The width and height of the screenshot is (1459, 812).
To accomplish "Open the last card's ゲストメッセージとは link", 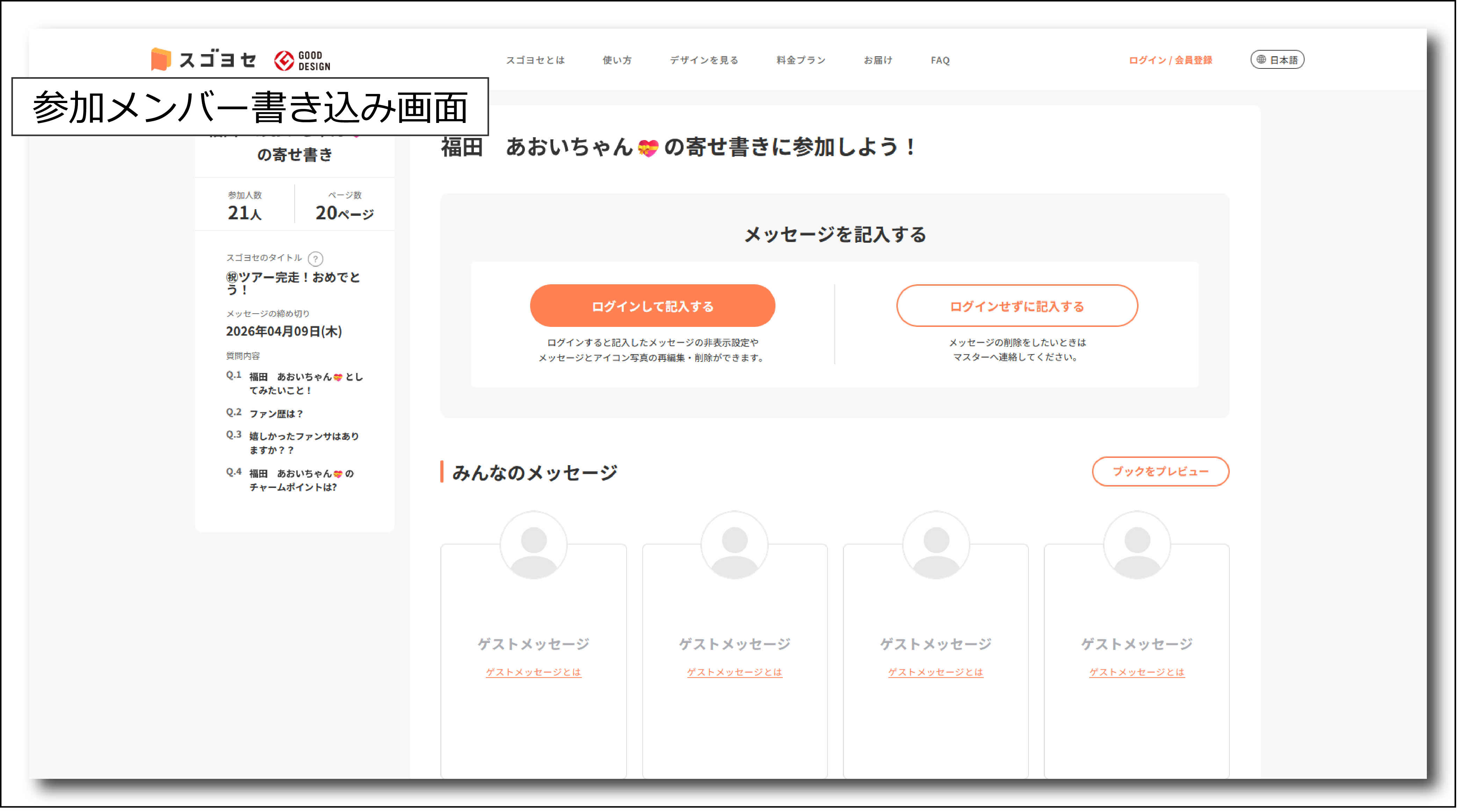I will [x=1137, y=672].
